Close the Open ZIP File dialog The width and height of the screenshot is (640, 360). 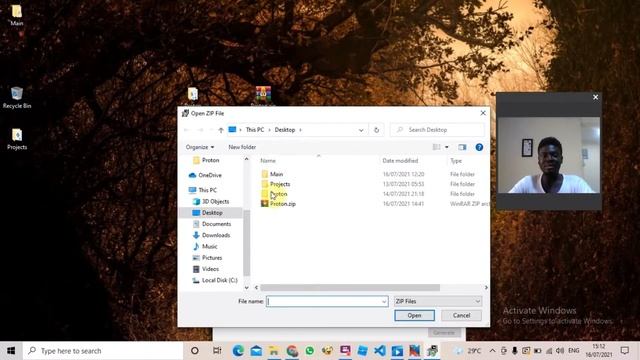click(483, 113)
